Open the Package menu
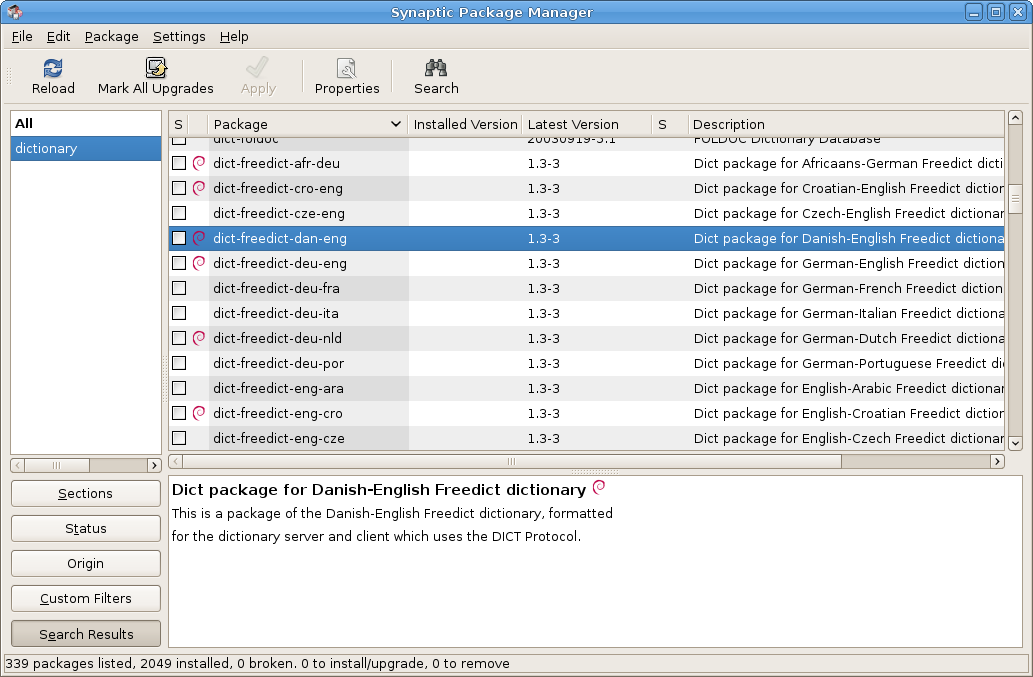Image resolution: width=1033 pixels, height=677 pixels. (x=111, y=36)
